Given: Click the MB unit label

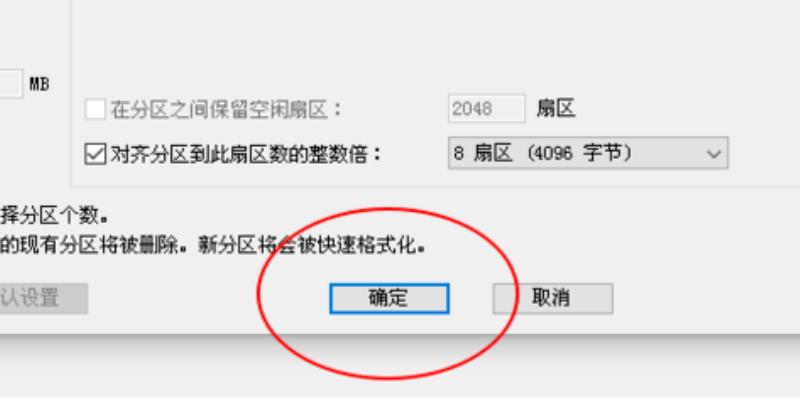Looking at the screenshot, I should tap(39, 84).
